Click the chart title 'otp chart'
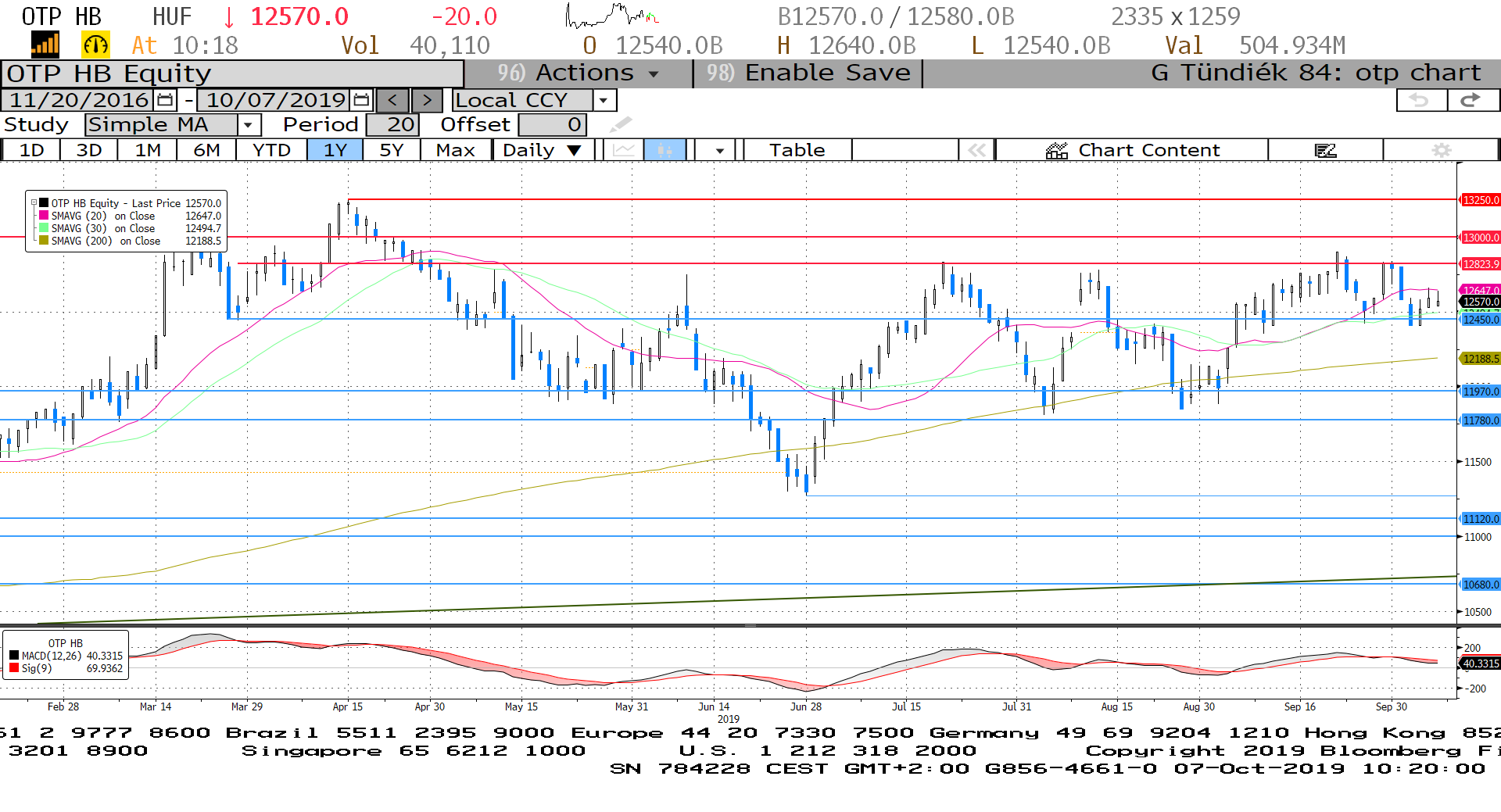This screenshot has height=812, width=1501. 1417,73
